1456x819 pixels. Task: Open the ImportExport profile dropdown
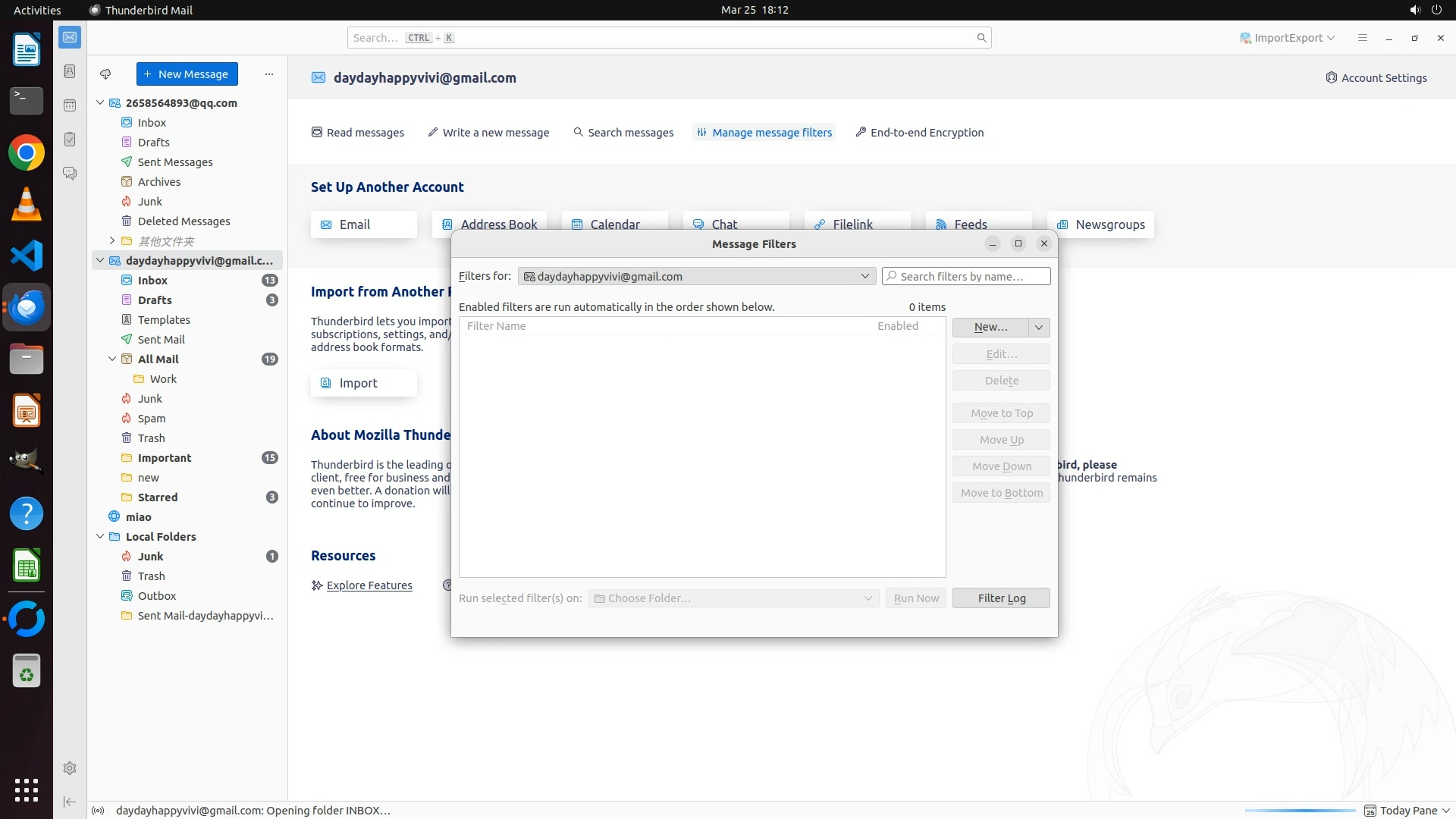coord(1287,38)
